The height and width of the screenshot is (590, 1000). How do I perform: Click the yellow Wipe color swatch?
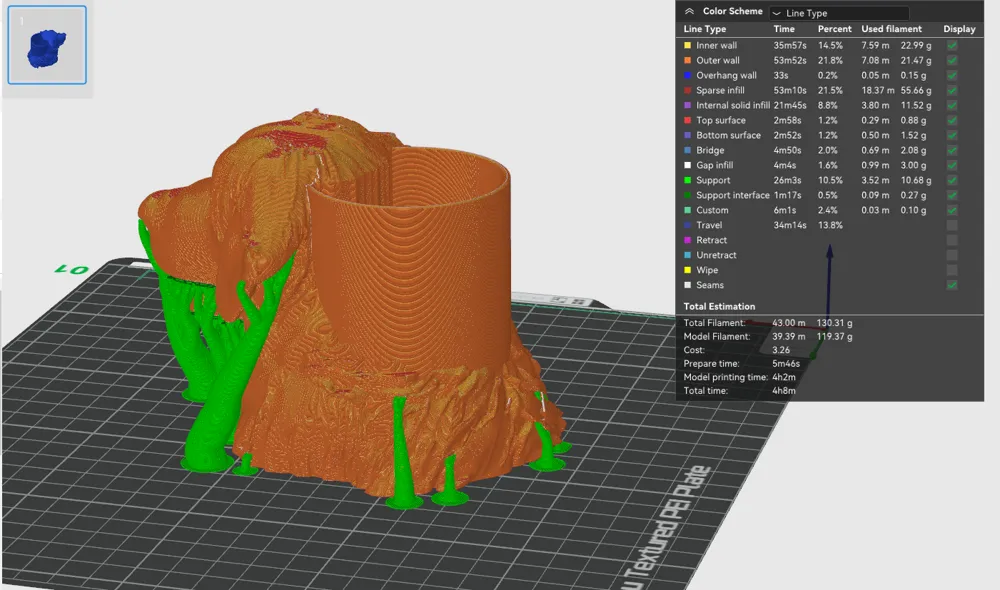coord(688,270)
